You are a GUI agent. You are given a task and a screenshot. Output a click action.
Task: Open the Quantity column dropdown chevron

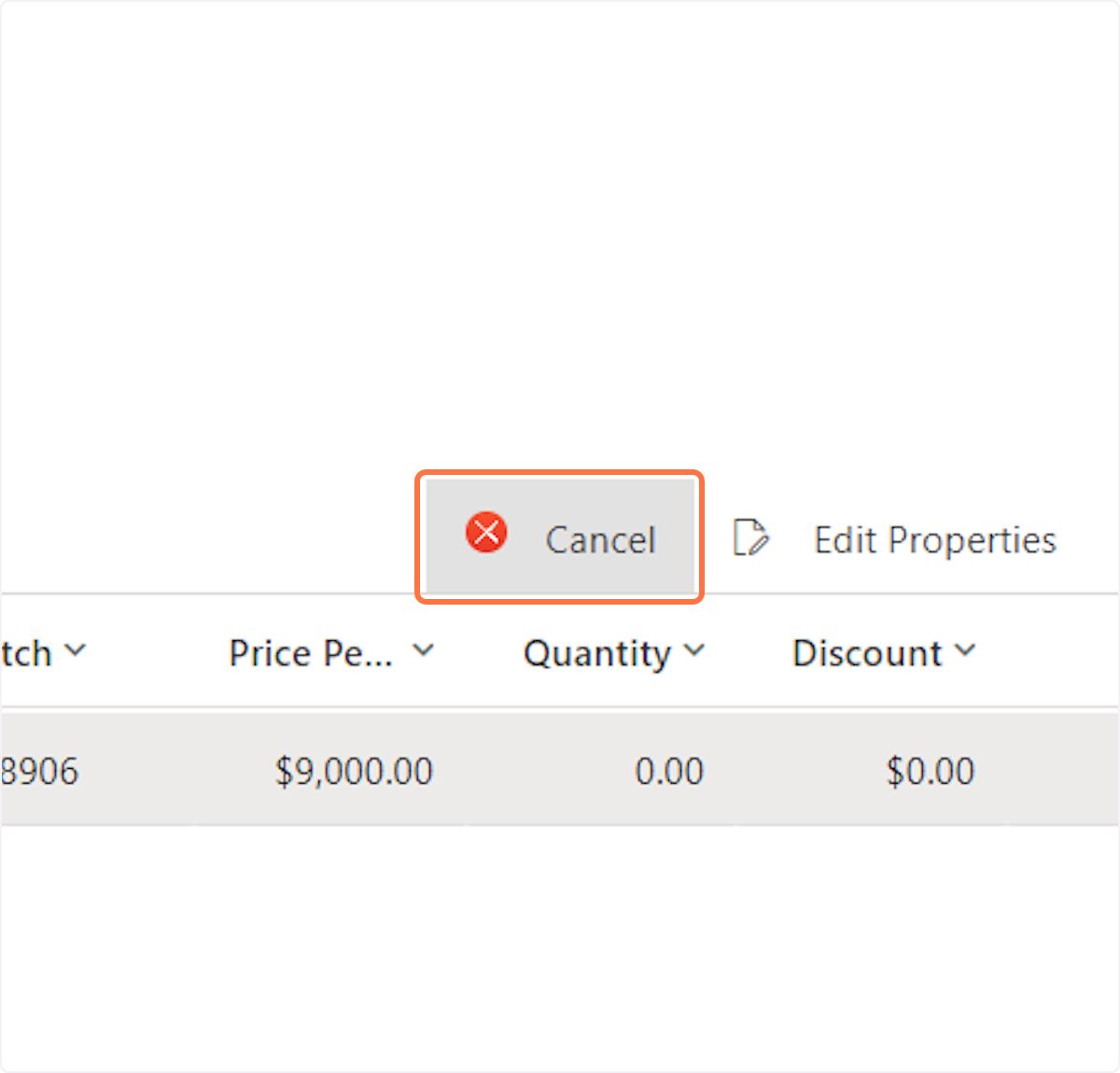[x=693, y=650]
